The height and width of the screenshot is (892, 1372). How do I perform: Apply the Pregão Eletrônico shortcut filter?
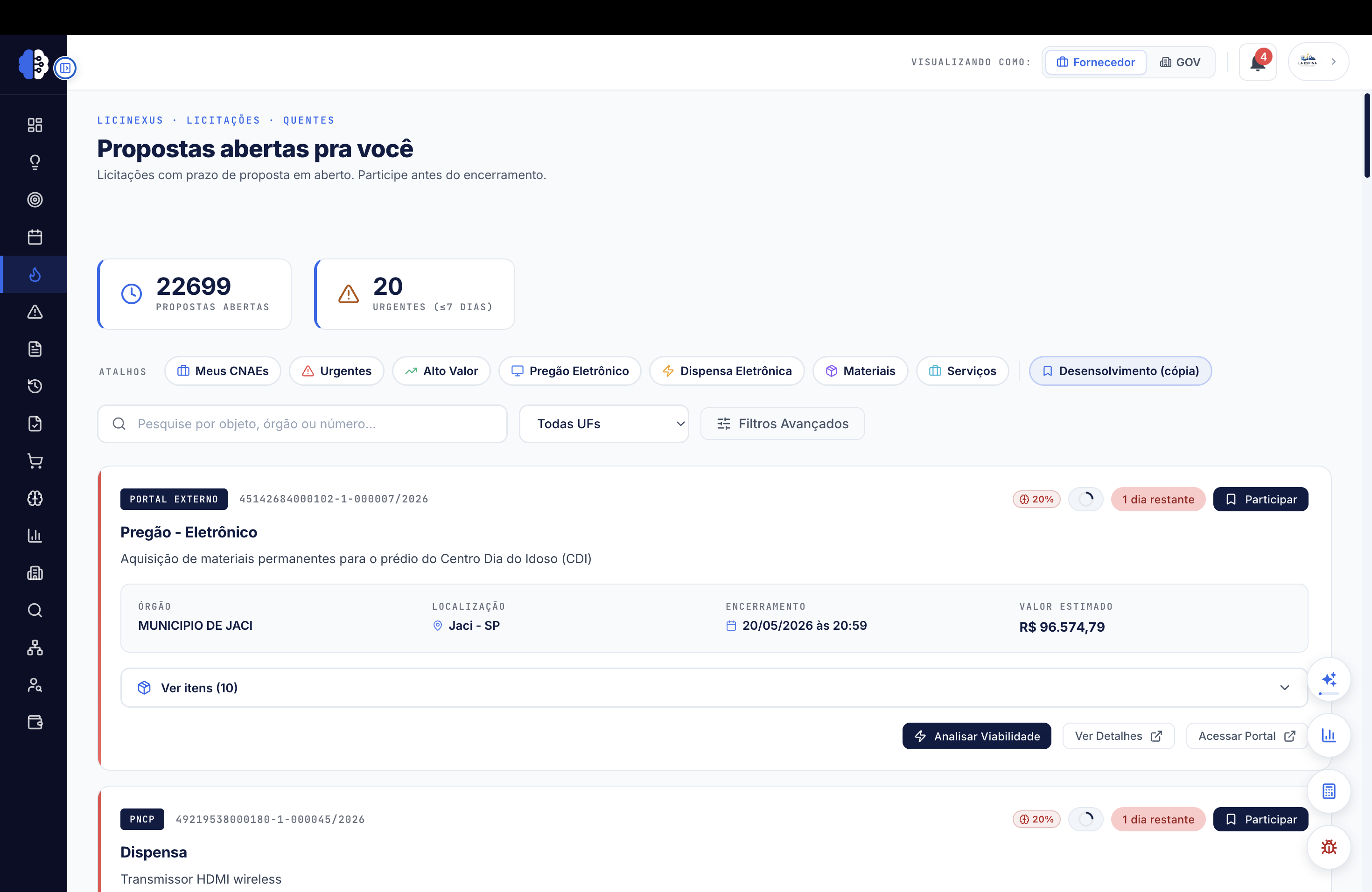(569, 371)
